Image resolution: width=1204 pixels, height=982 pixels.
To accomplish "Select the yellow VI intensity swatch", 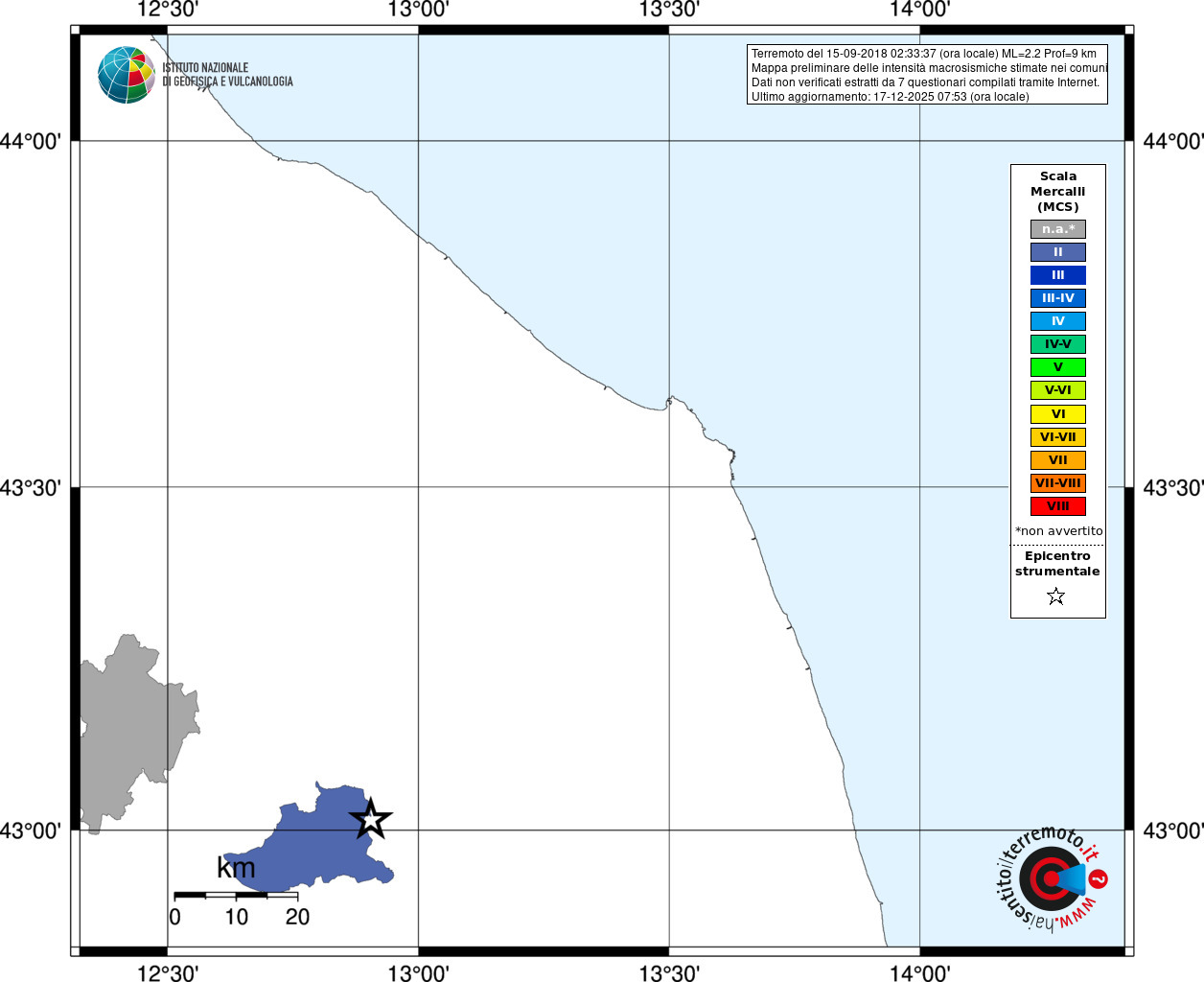I will [1058, 414].
